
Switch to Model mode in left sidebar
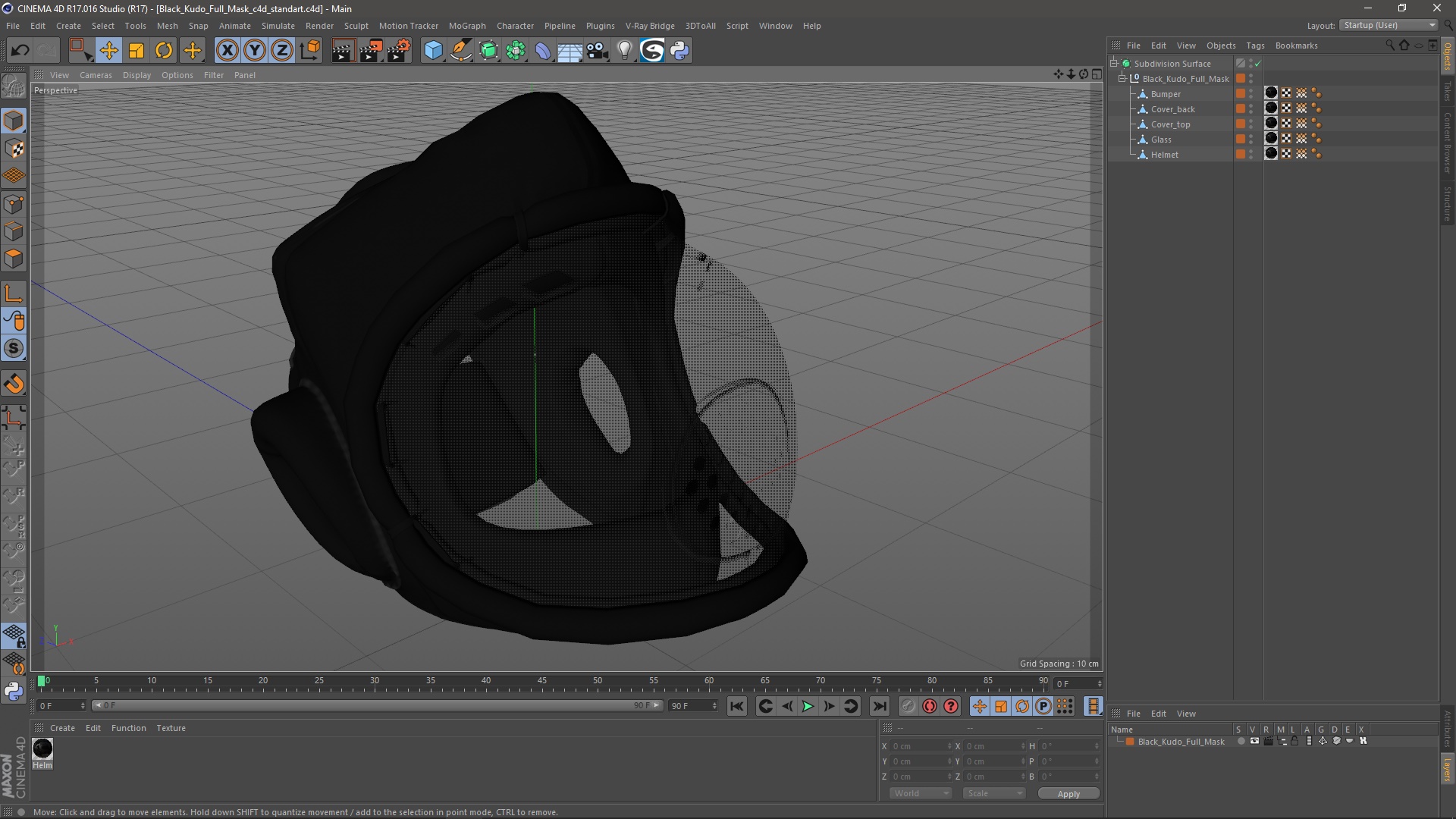14,121
